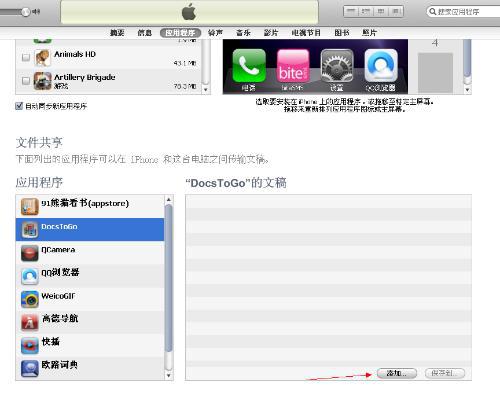
Task: Select the Phone icon in dock preview
Action: (249, 66)
